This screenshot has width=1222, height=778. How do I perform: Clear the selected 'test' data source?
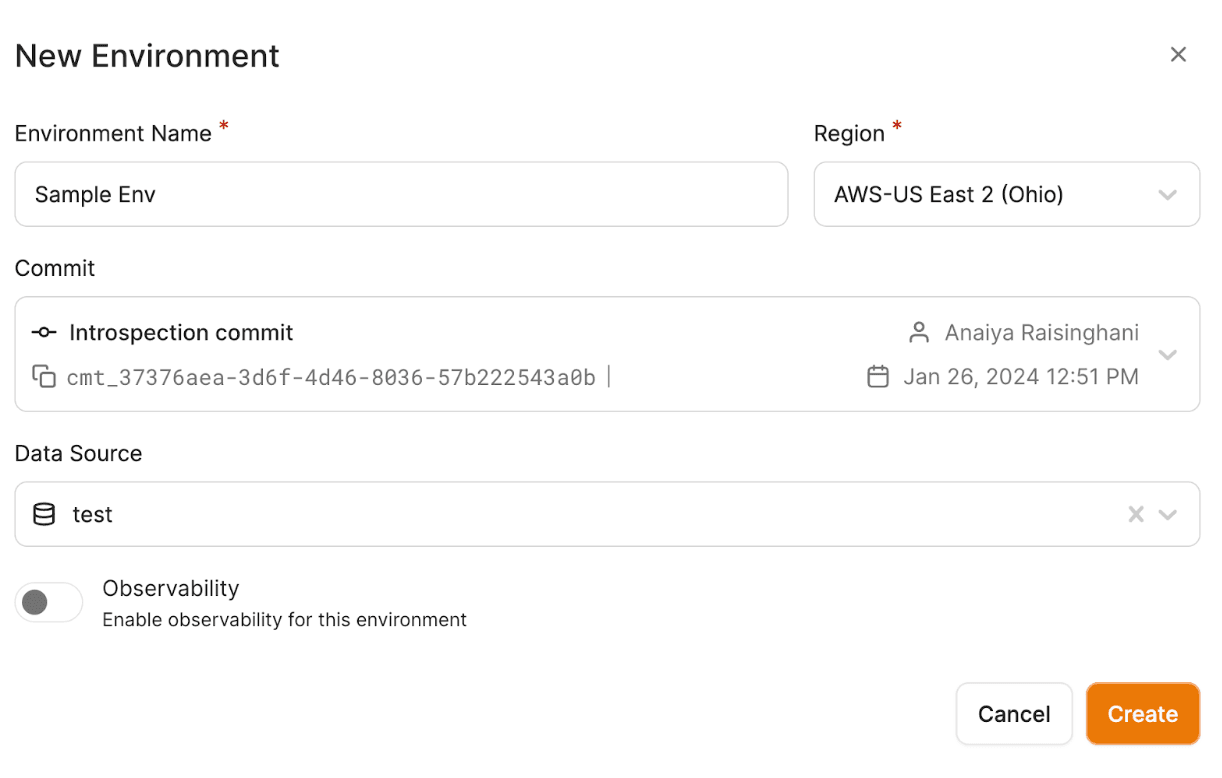coord(1136,515)
